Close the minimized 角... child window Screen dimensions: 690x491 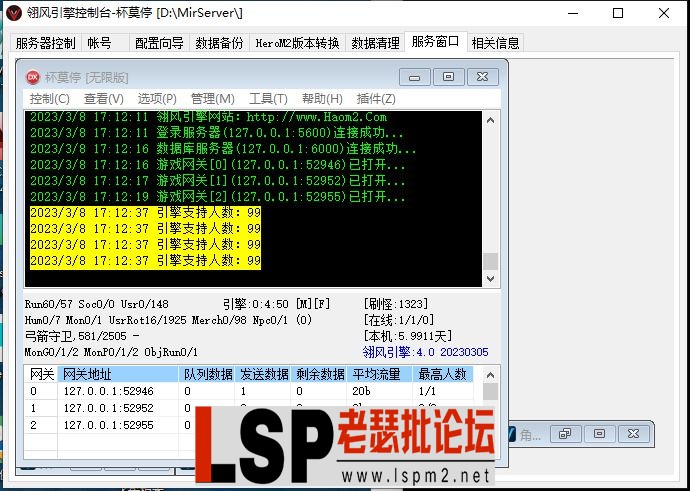click(633, 434)
